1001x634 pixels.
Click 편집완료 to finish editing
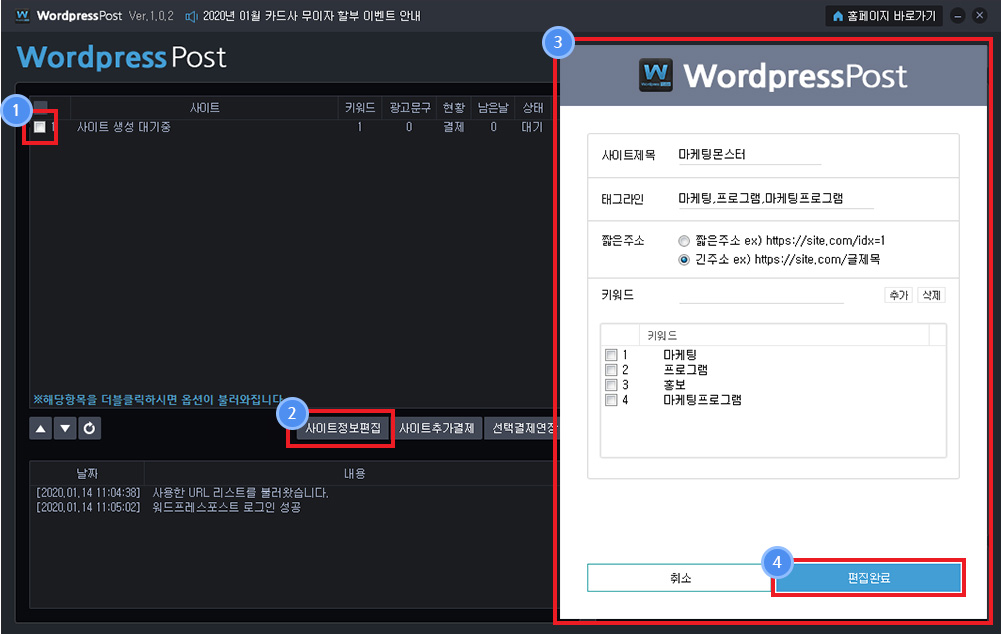click(868, 578)
